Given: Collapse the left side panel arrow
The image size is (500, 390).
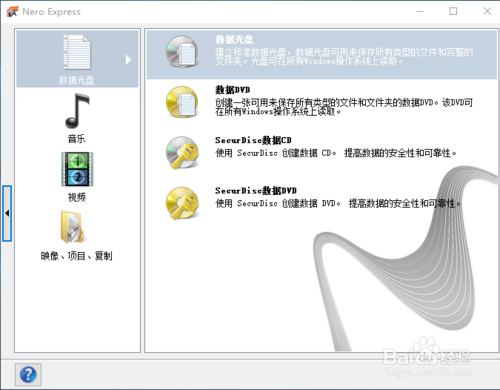Looking at the screenshot, I should (x=7, y=213).
